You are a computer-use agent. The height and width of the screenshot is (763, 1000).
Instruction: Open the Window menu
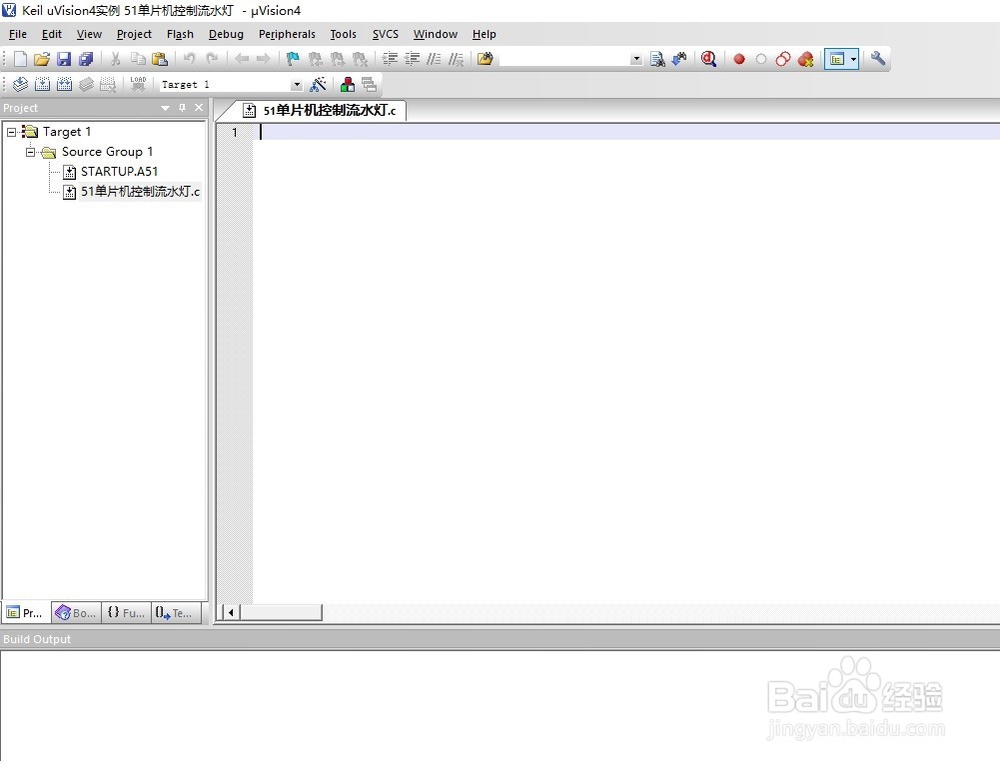435,34
